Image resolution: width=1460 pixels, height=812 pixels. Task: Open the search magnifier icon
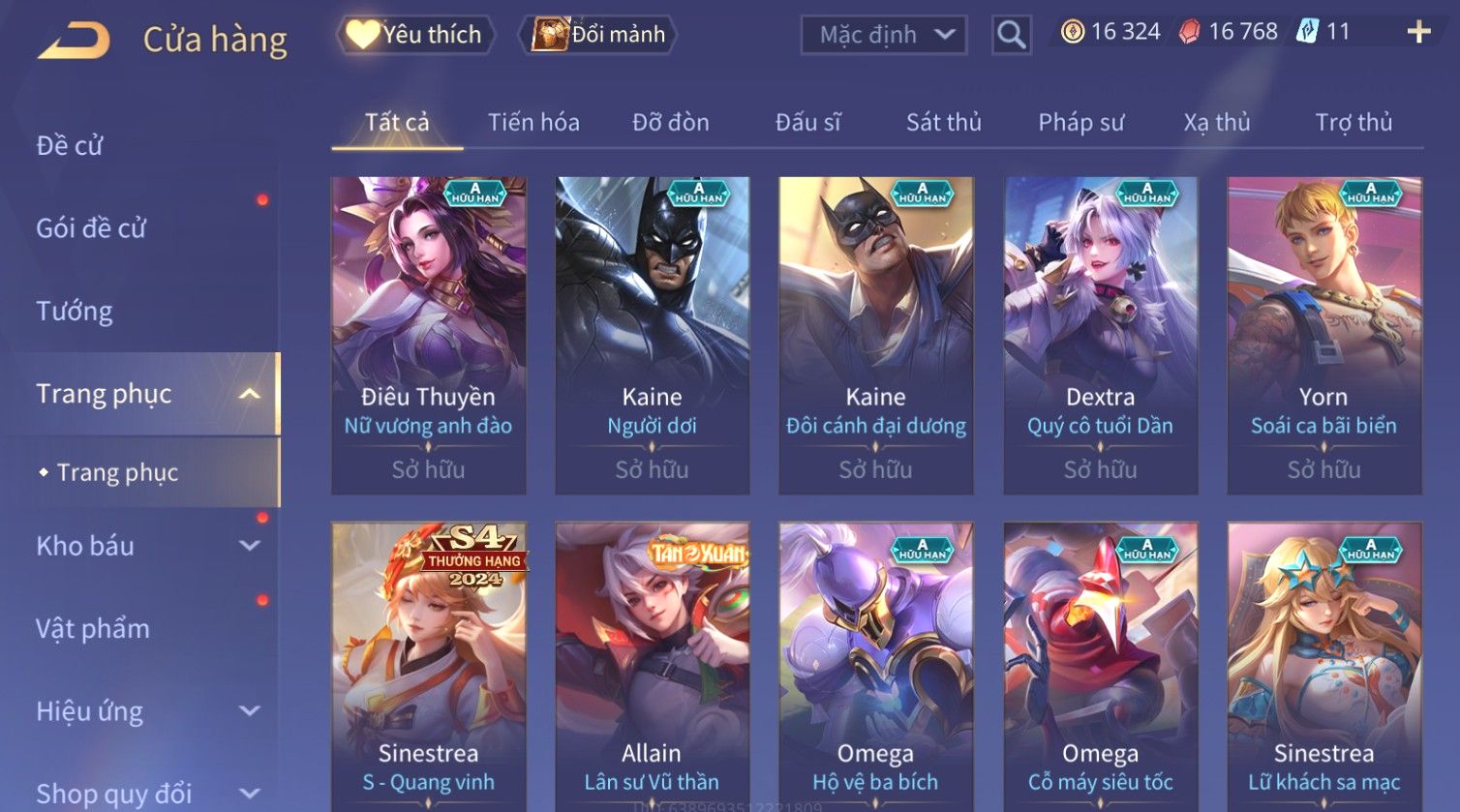pyautogui.click(x=1011, y=35)
